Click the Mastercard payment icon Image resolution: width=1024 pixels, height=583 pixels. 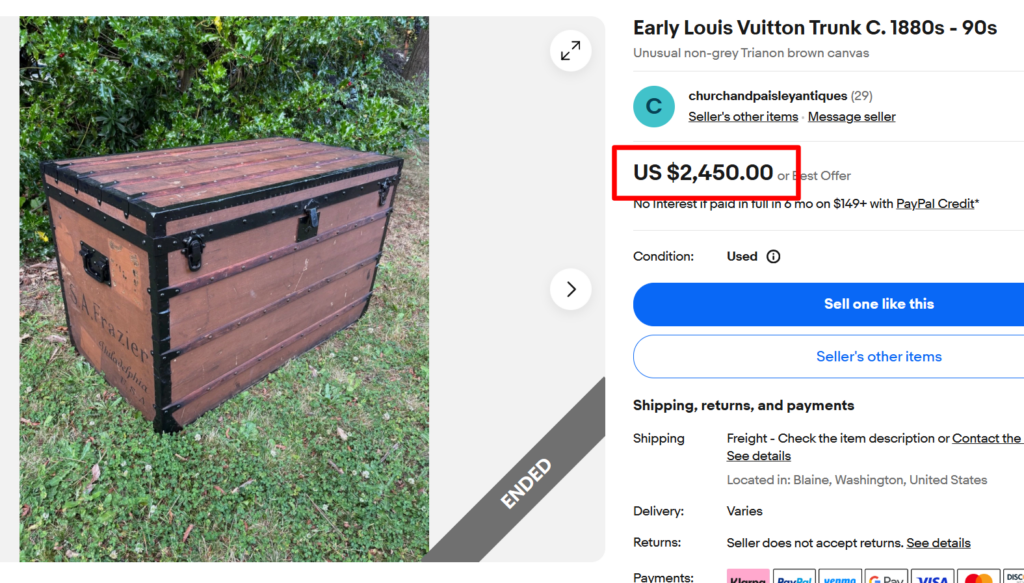(978, 577)
